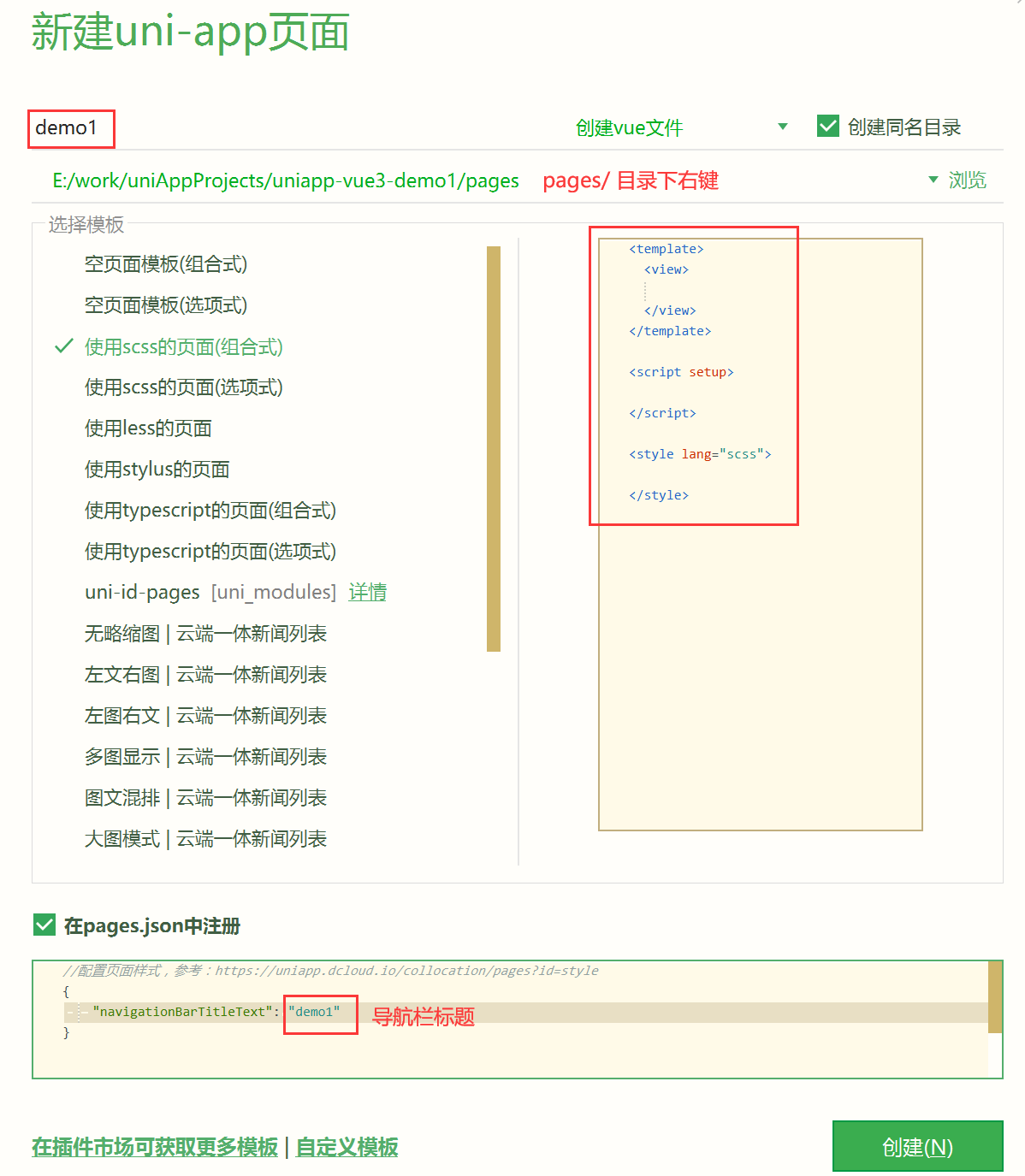Choose the 使用stylus的页面 template
This screenshot has height=1176, width=1025.
point(157,469)
